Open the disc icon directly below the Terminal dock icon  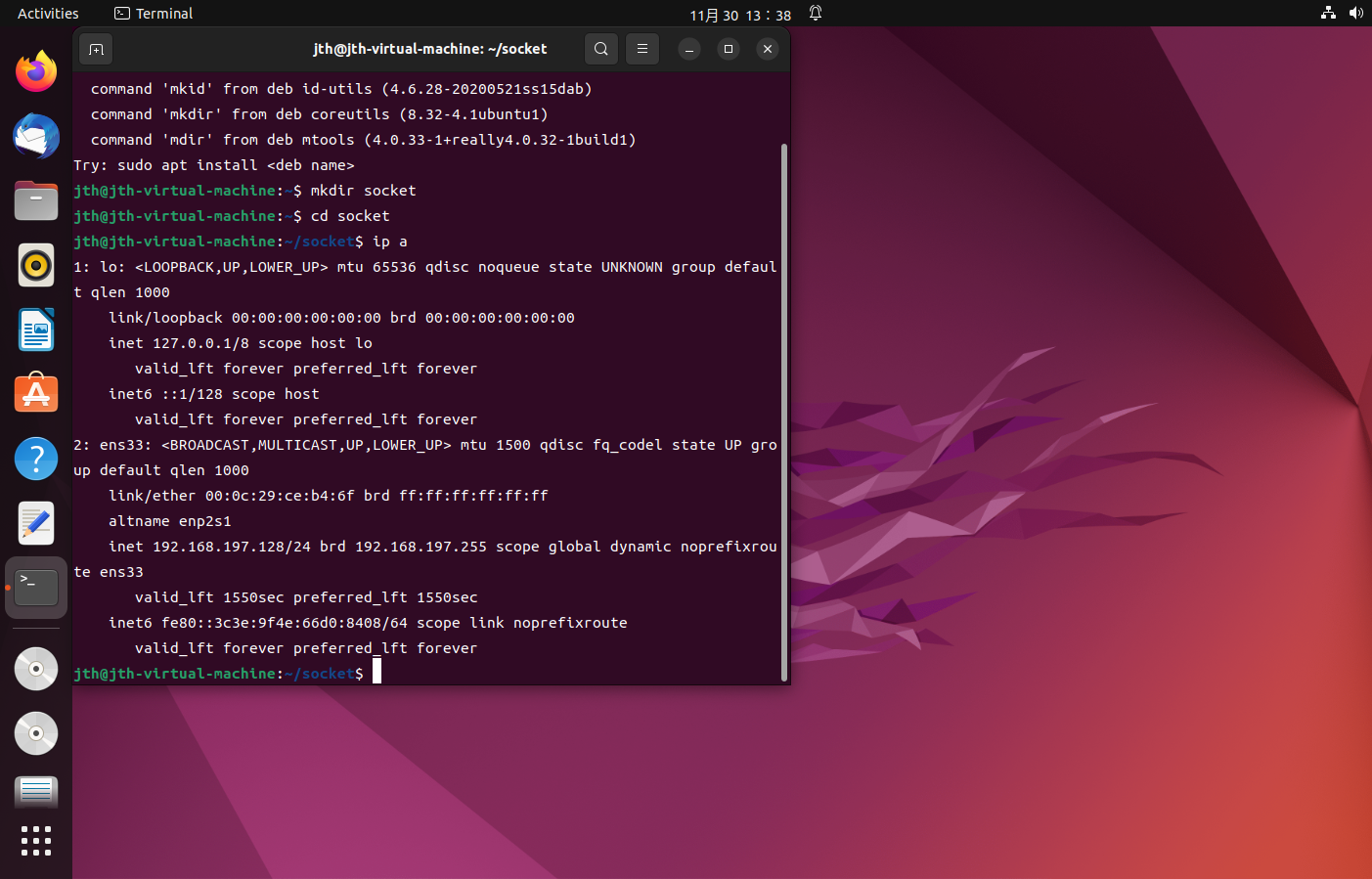pos(36,669)
